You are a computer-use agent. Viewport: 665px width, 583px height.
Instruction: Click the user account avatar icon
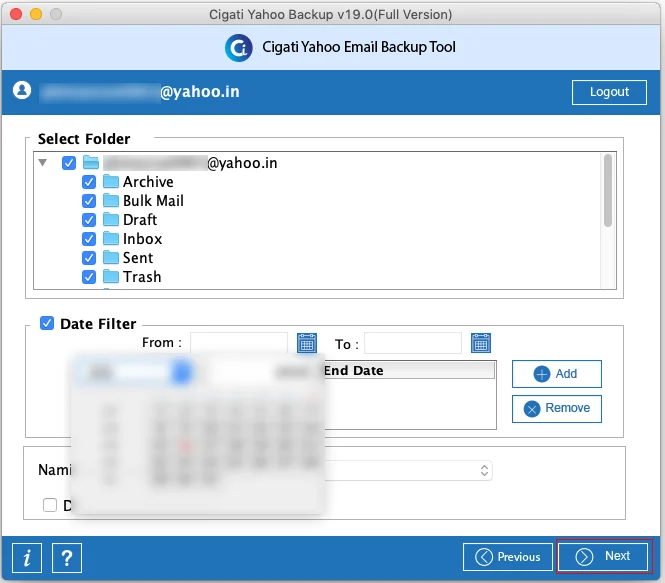click(x=22, y=90)
